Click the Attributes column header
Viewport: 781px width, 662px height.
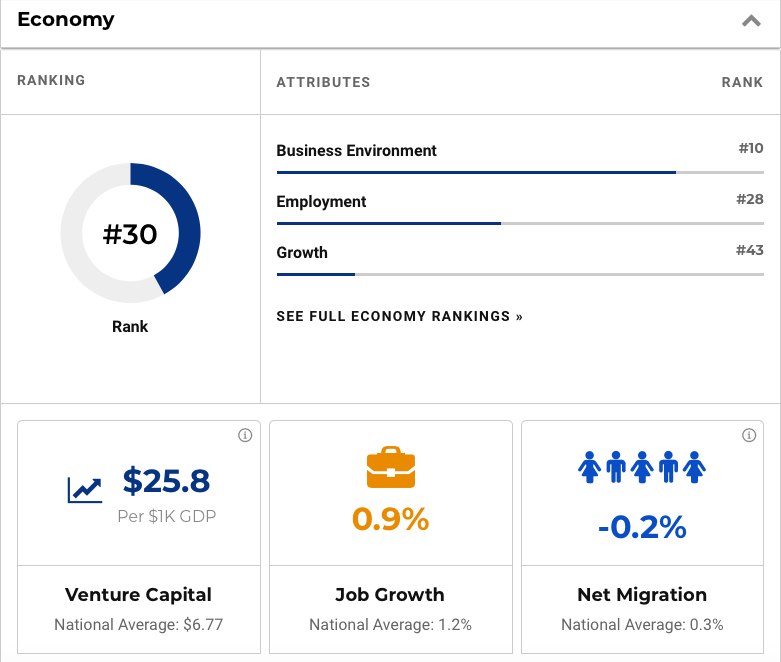323,82
